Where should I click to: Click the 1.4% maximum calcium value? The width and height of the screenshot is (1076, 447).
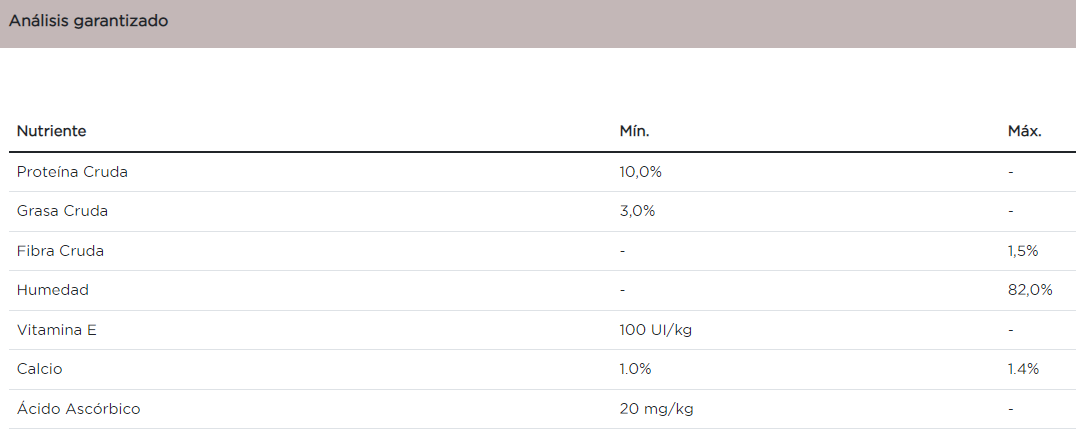tap(1023, 369)
